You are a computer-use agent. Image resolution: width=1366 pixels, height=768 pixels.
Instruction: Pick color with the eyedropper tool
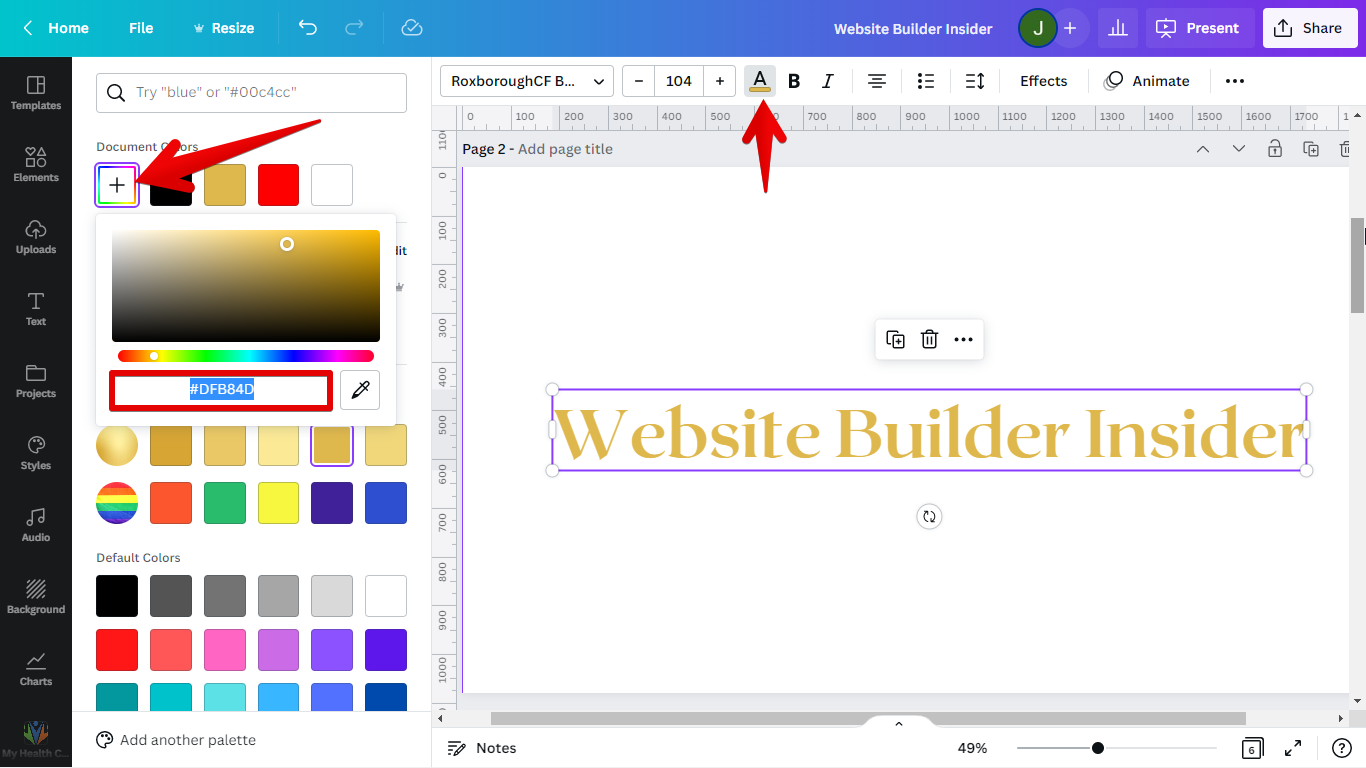click(360, 390)
